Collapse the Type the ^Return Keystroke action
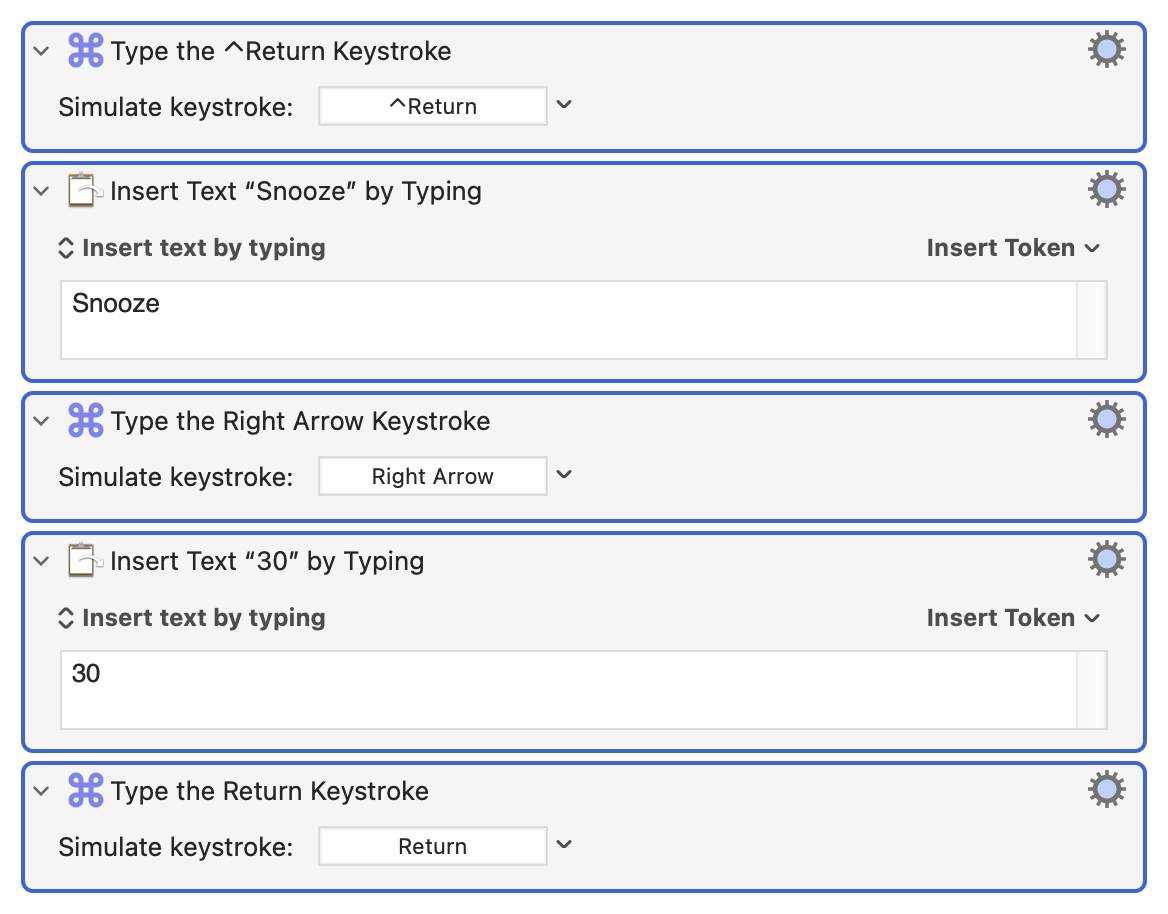Screen dimensions: 1168x914 coord(42,51)
